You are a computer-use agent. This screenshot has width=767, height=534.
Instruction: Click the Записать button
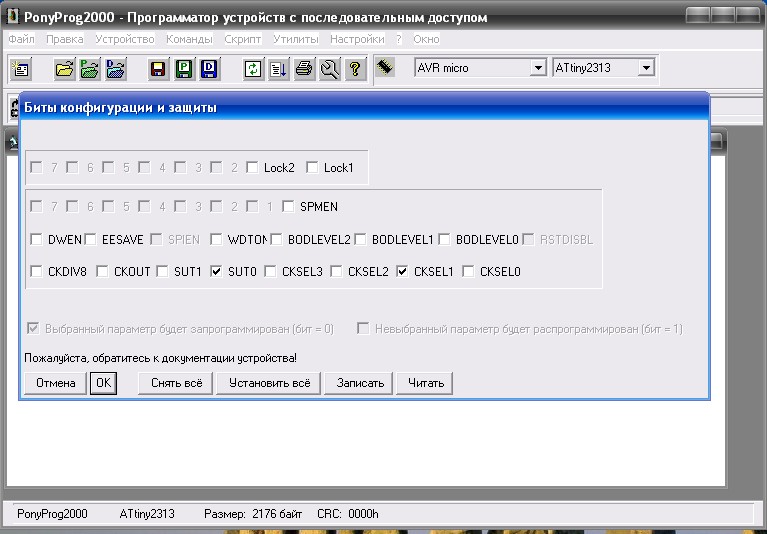360,383
